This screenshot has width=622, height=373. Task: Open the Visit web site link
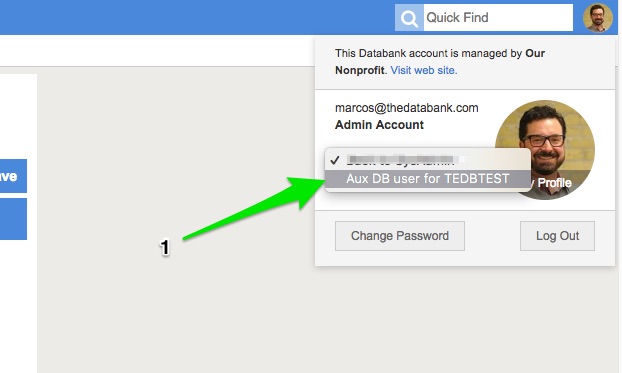tap(424, 70)
